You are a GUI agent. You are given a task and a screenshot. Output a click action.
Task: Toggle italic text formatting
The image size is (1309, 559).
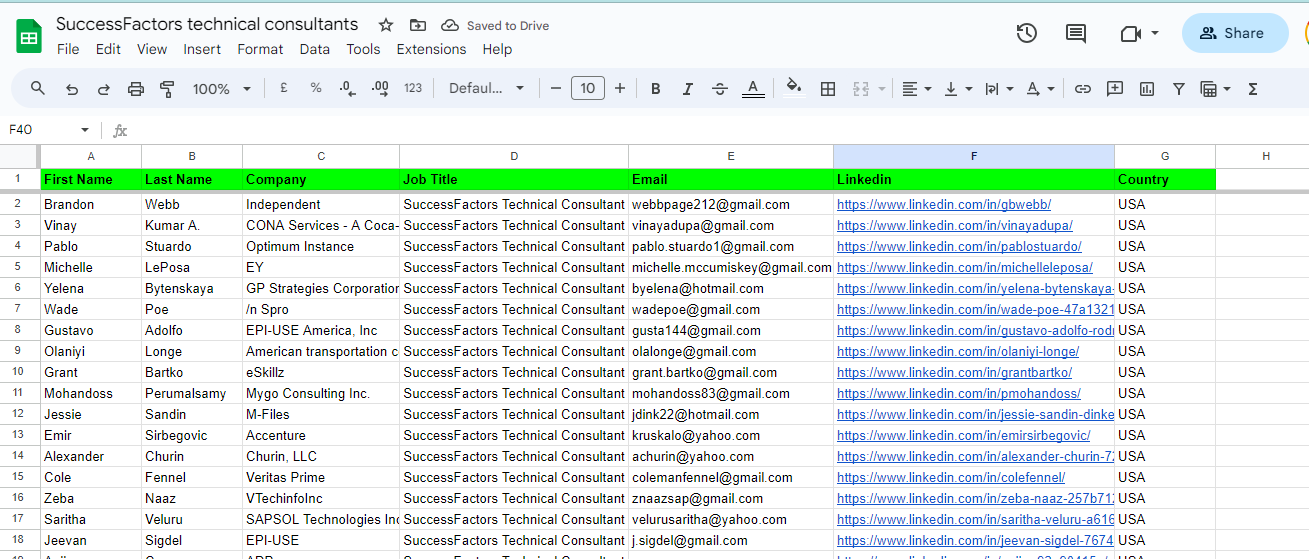pyautogui.click(x=688, y=89)
